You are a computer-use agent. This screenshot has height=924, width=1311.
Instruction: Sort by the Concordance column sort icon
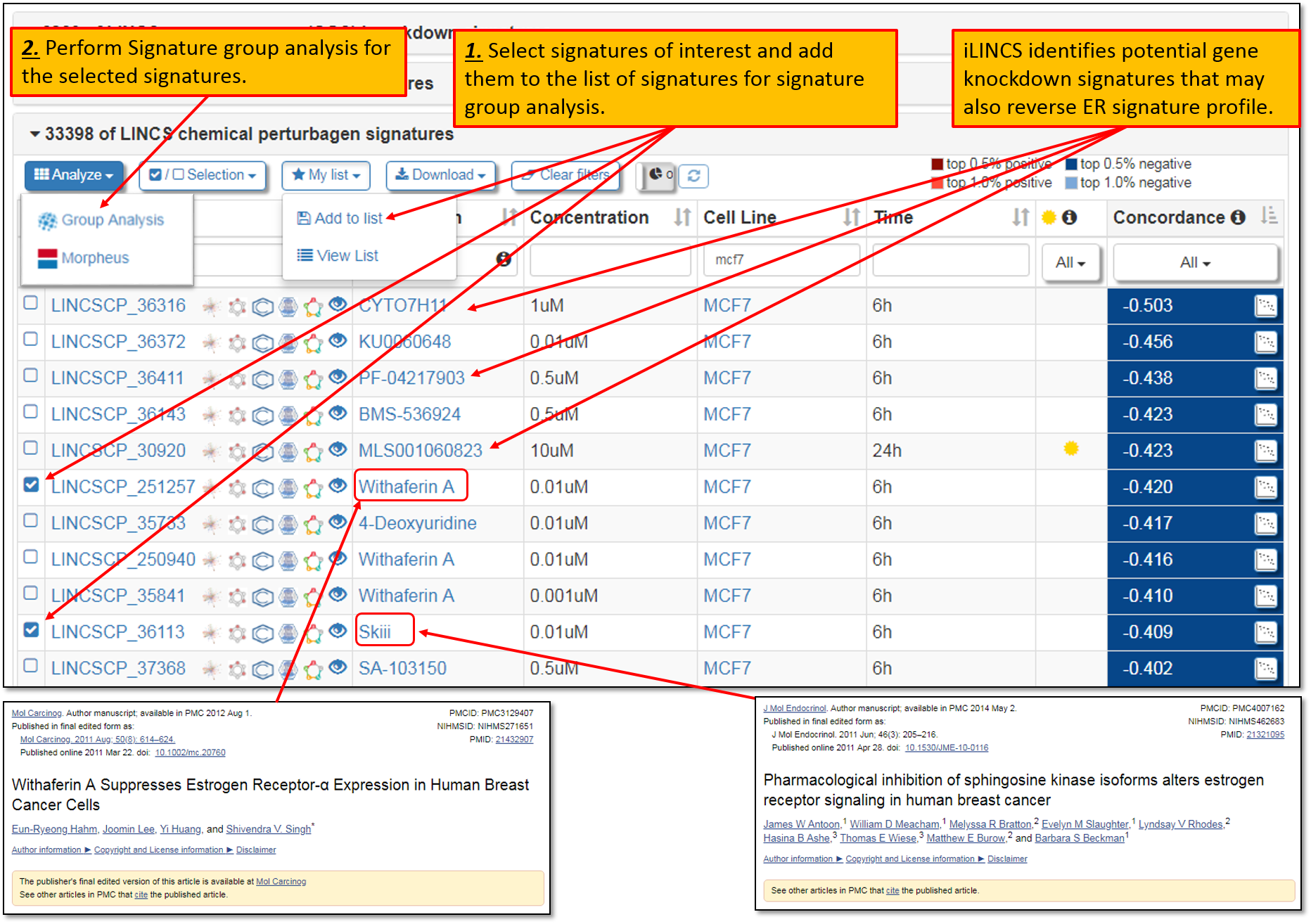pos(1269,216)
